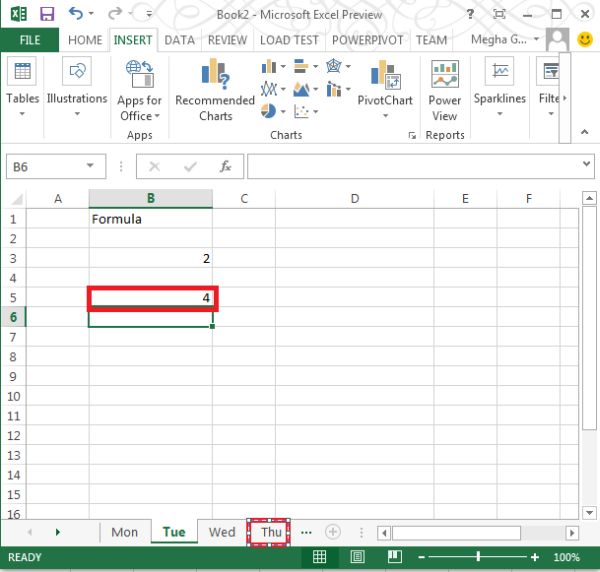Switch to the DATA ribbon tab
The height and width of the screenshot is (572, 600).
coord(179,40)
